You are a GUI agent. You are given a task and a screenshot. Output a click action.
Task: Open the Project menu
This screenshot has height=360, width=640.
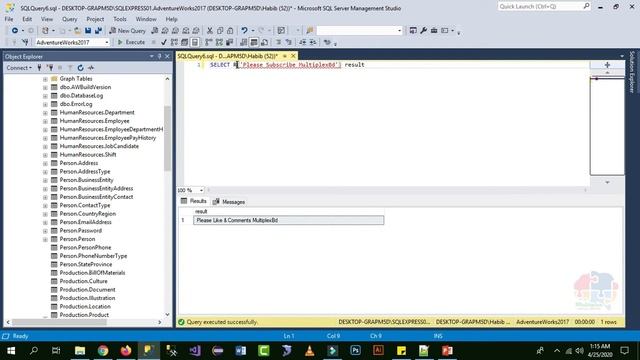(x=95, y=19)
